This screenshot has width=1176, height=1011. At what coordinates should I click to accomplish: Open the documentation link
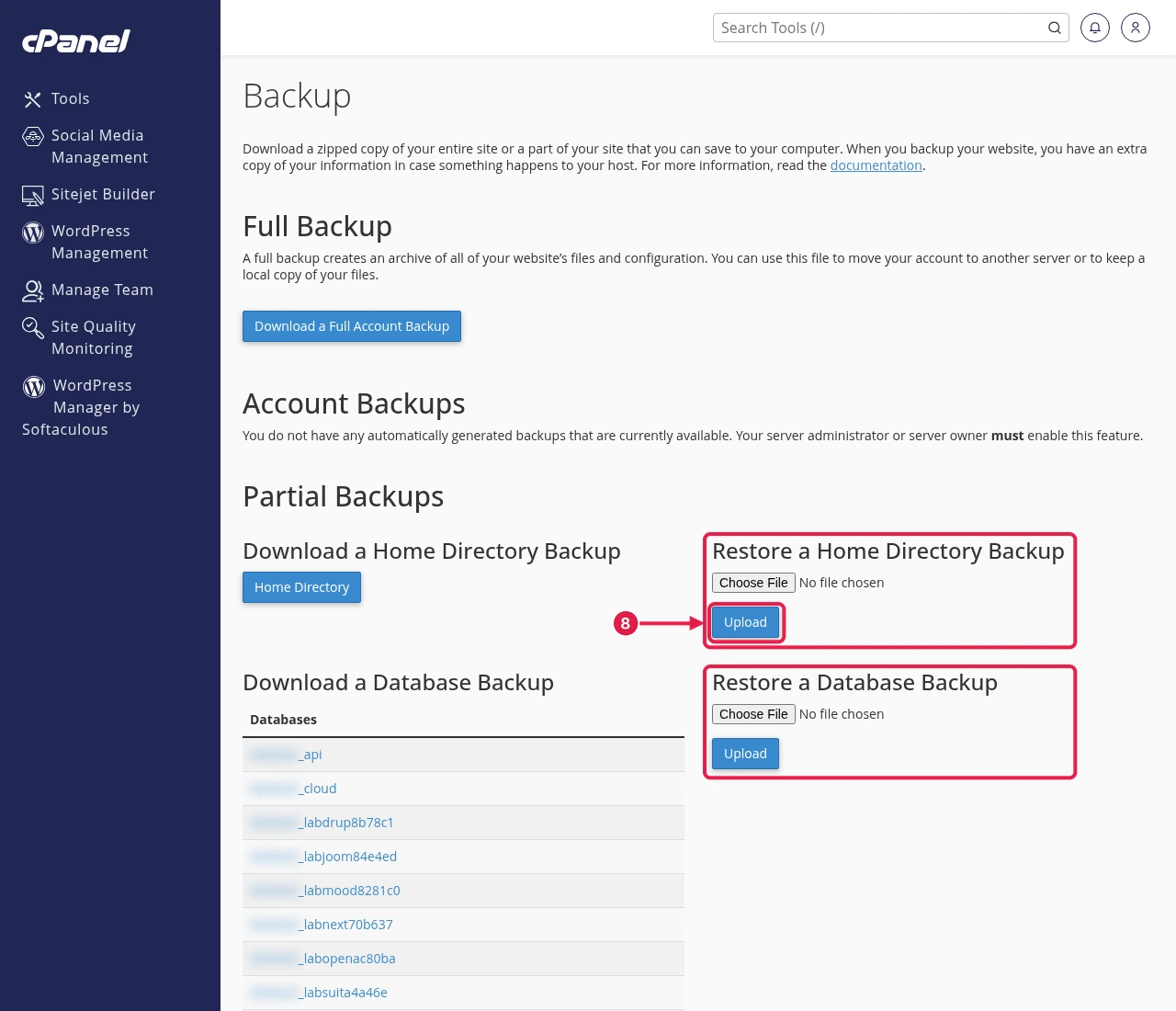(876, 165)
